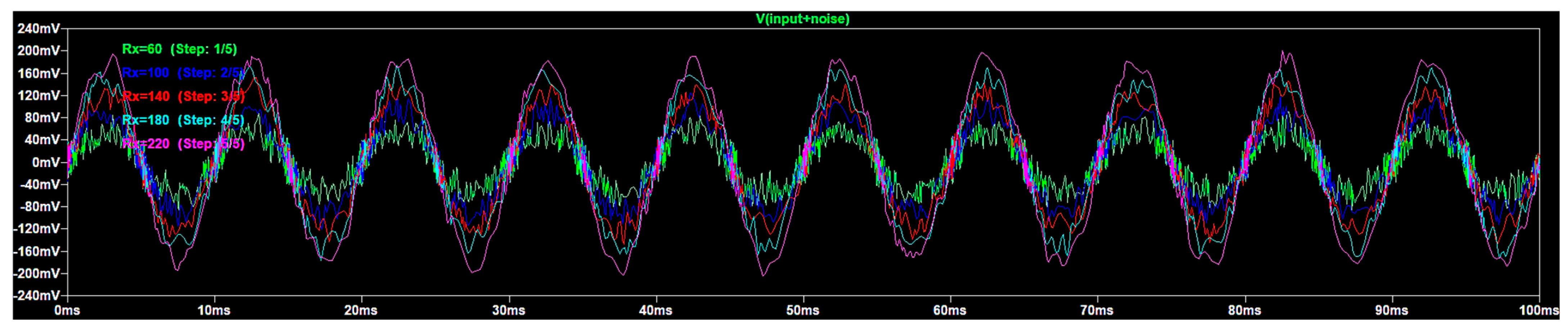Click the 200mV label on vertical axis
The height and width of the screenshot is (331, 1568).
click(39, 51)
